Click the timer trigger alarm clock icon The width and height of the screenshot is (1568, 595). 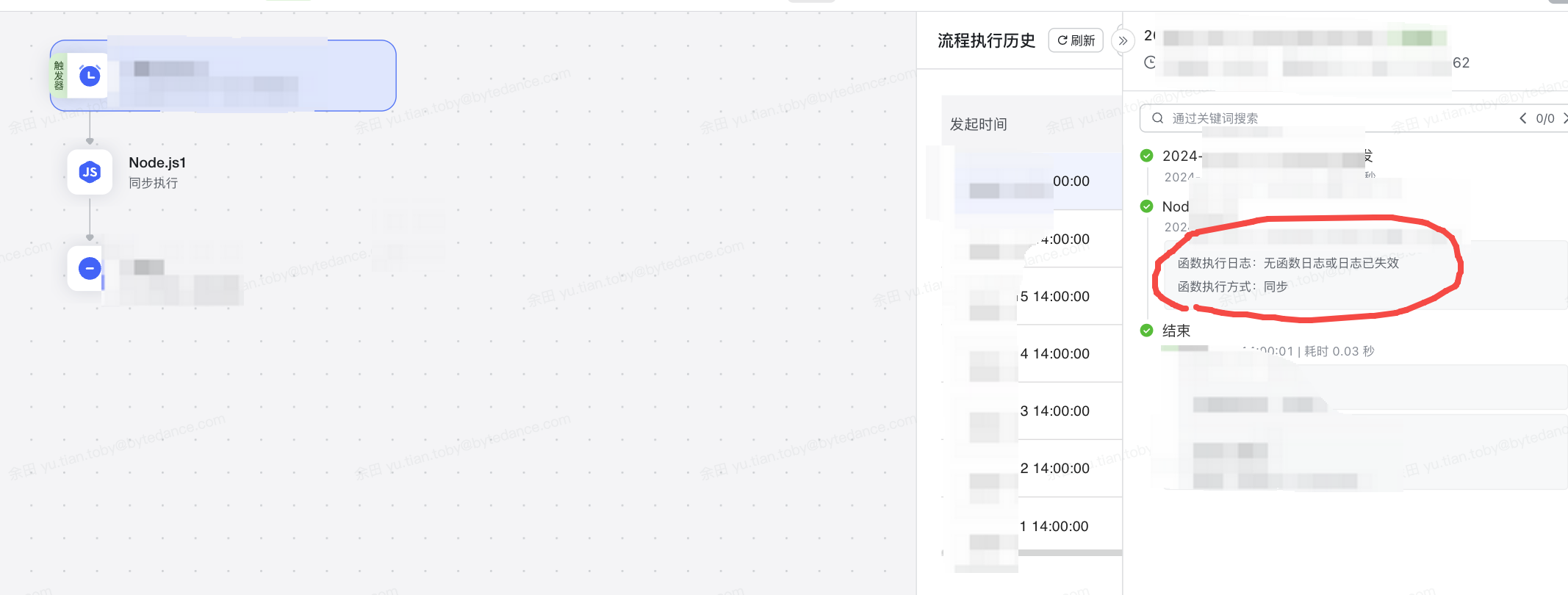(90, 76)
